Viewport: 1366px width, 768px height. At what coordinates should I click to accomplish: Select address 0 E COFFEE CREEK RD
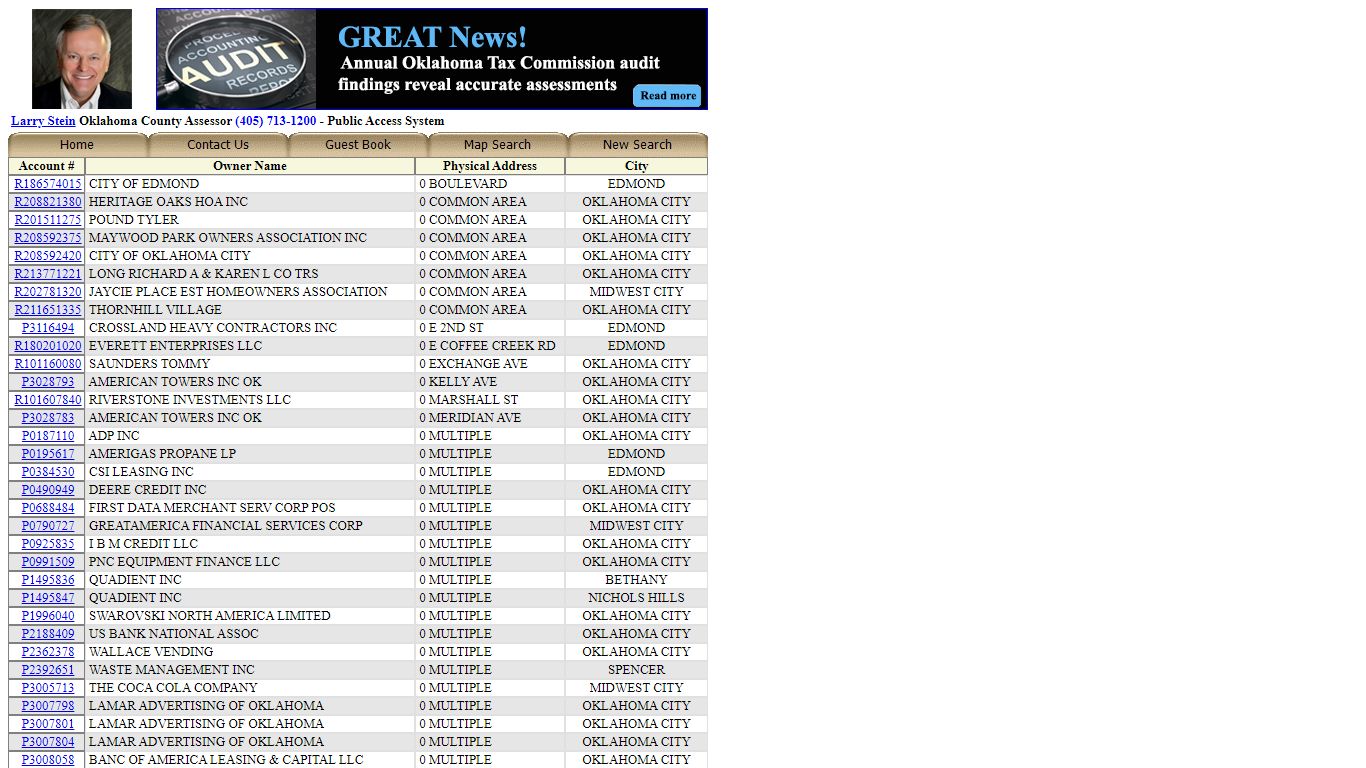(x=487, y=346)
